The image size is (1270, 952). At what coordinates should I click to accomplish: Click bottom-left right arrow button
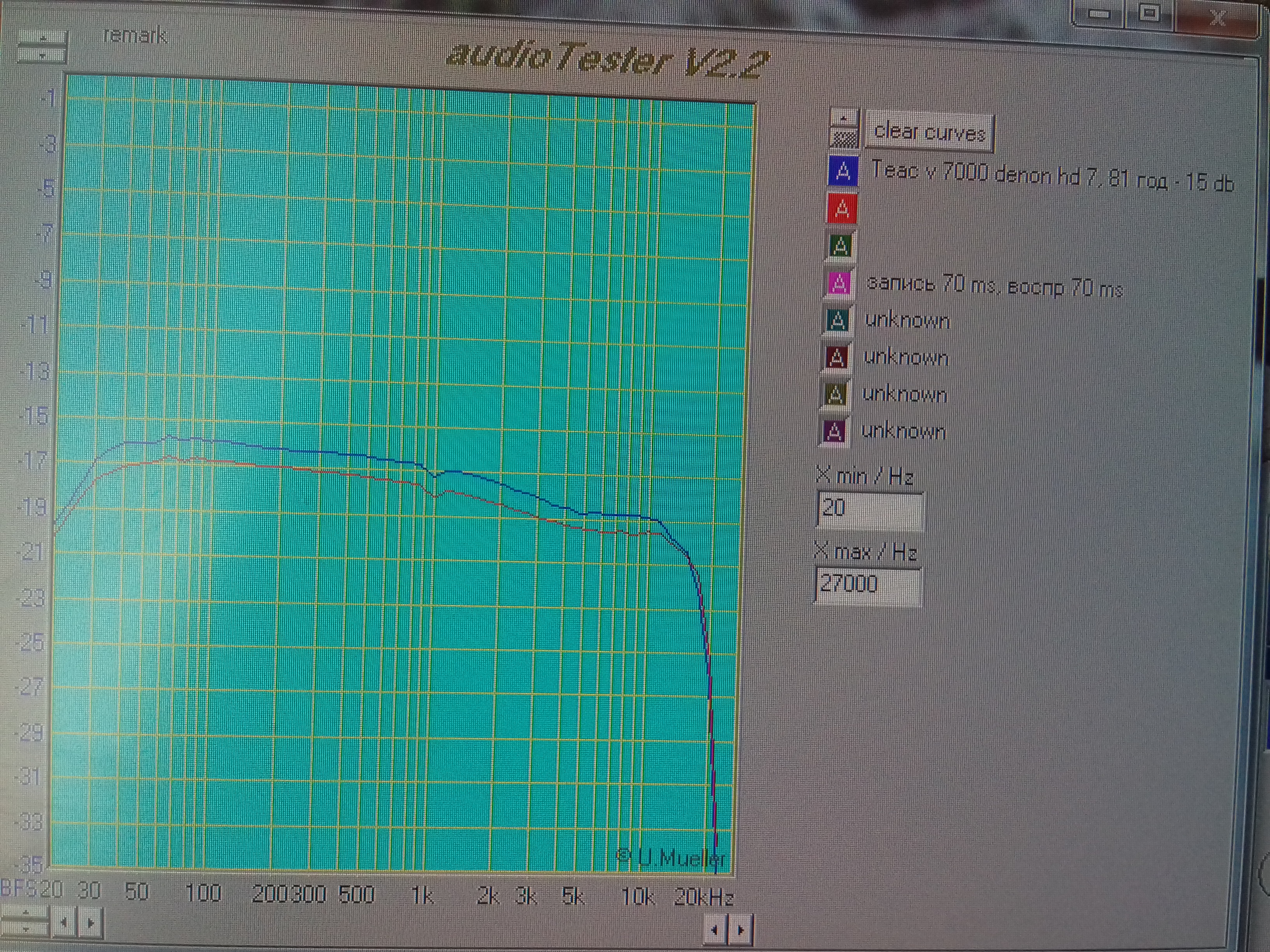[90, 923]
